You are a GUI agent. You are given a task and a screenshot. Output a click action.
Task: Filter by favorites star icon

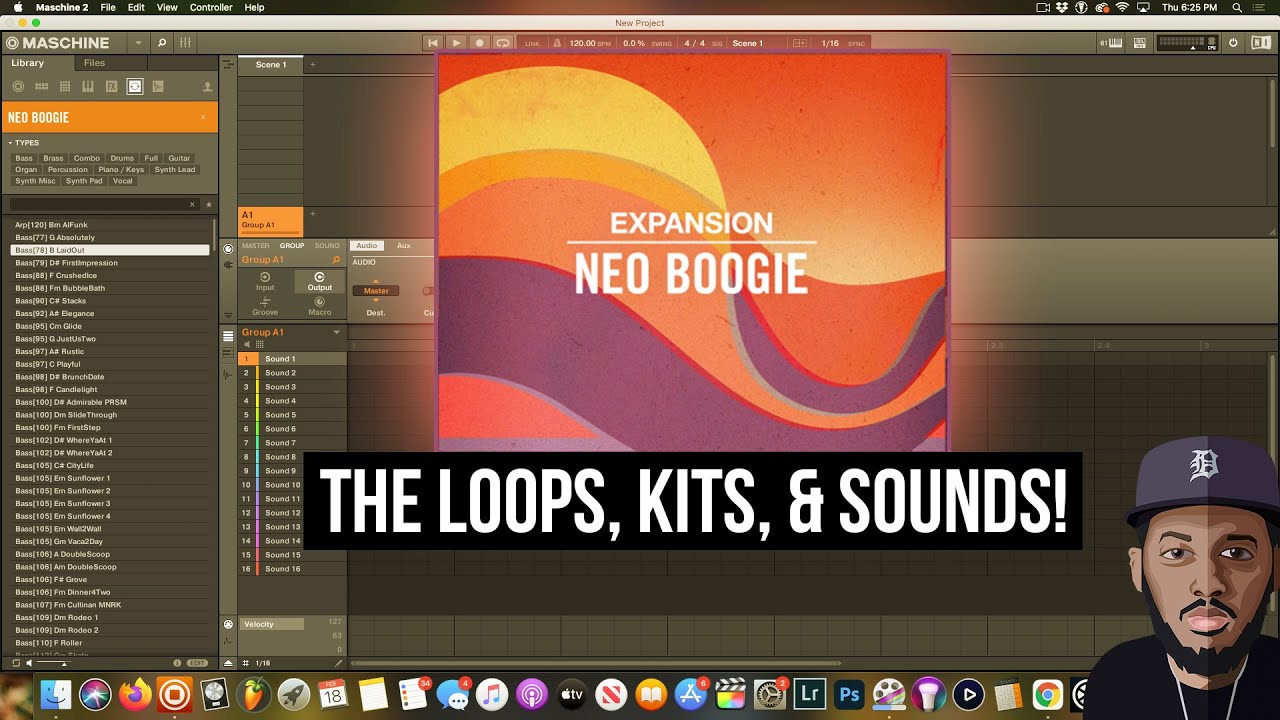(208, 204)
